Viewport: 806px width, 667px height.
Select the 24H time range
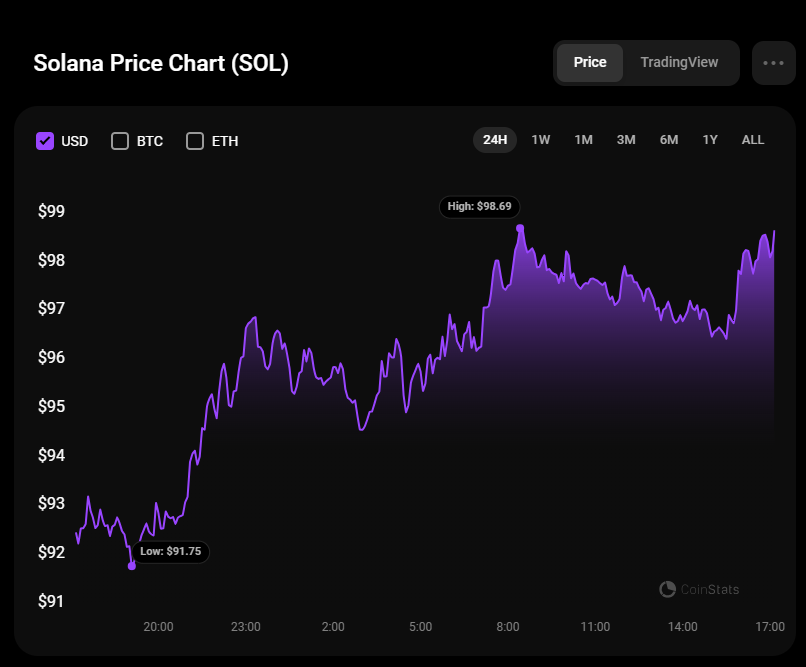click(495, 140)
